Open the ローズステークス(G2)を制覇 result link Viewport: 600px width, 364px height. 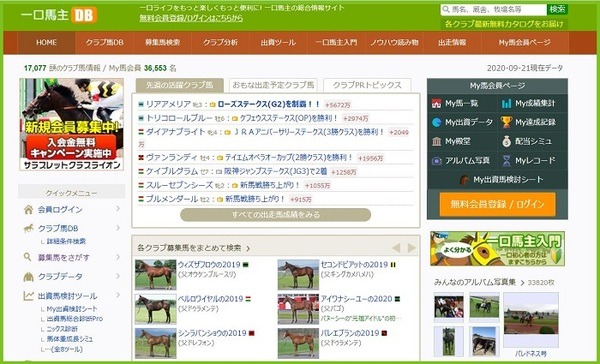(269, 104)
